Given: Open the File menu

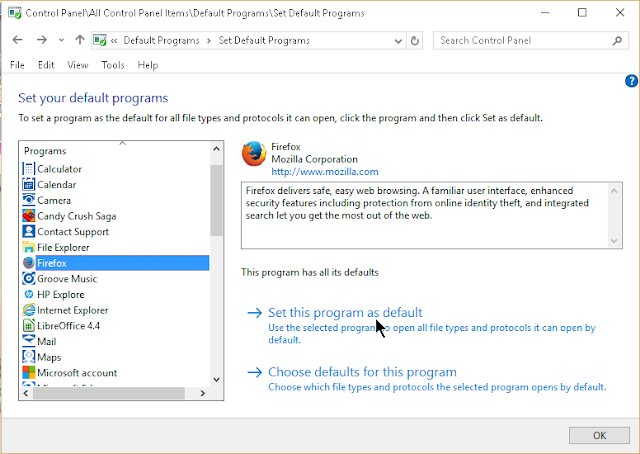Looking at the screenshot, I should 17,65.
